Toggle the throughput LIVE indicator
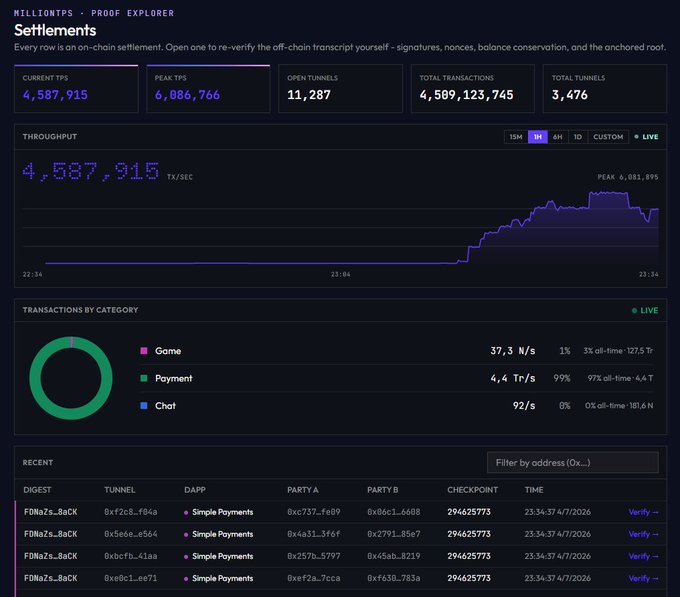This screenshot has width=680, height=597. coord(646,137)
